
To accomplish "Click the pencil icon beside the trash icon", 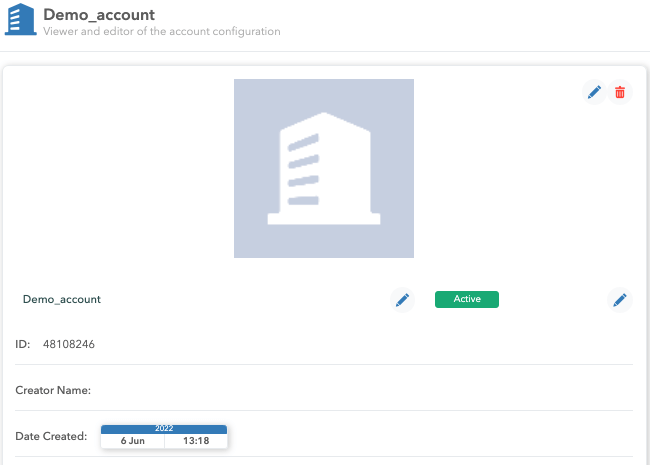I will tap(594, 93).
